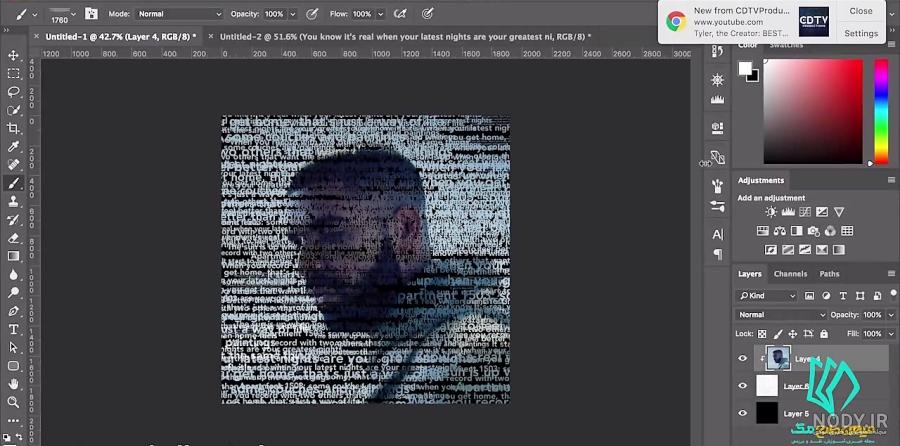Open the layer blend mode Normal dropdown
Screen dimensions: 900x446
pyautogui.click(x=781, y=315)
